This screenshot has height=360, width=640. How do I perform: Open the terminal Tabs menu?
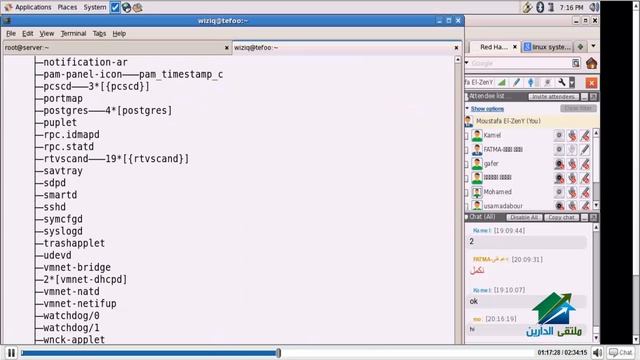(x=99, y=33)
